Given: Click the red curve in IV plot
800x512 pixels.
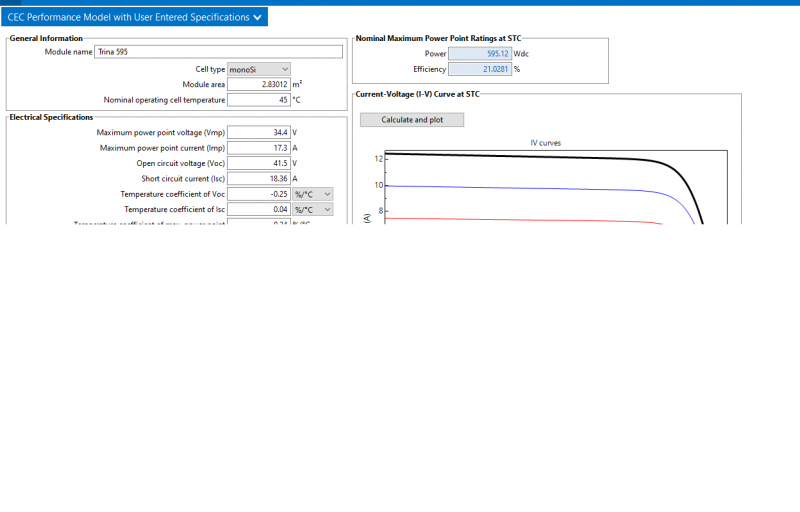Looking at the screenshot, I should click(x=530, y=219).
